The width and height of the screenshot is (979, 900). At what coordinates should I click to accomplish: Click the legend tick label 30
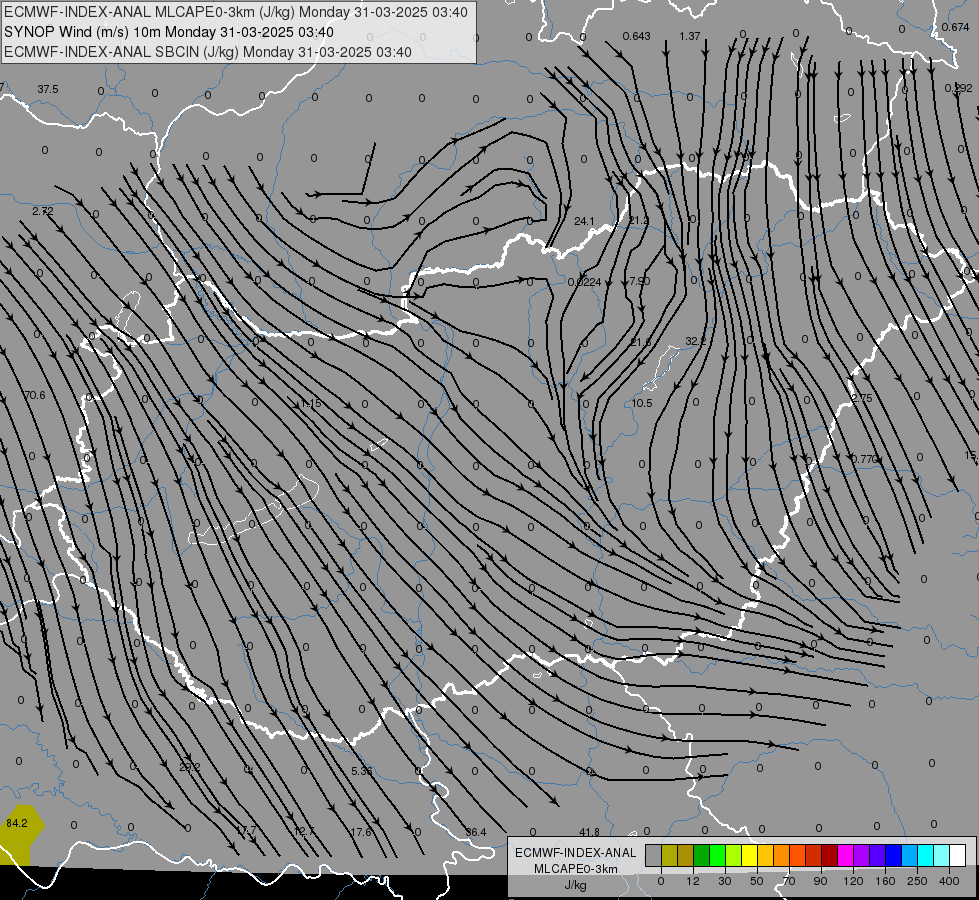coord(725,881)
